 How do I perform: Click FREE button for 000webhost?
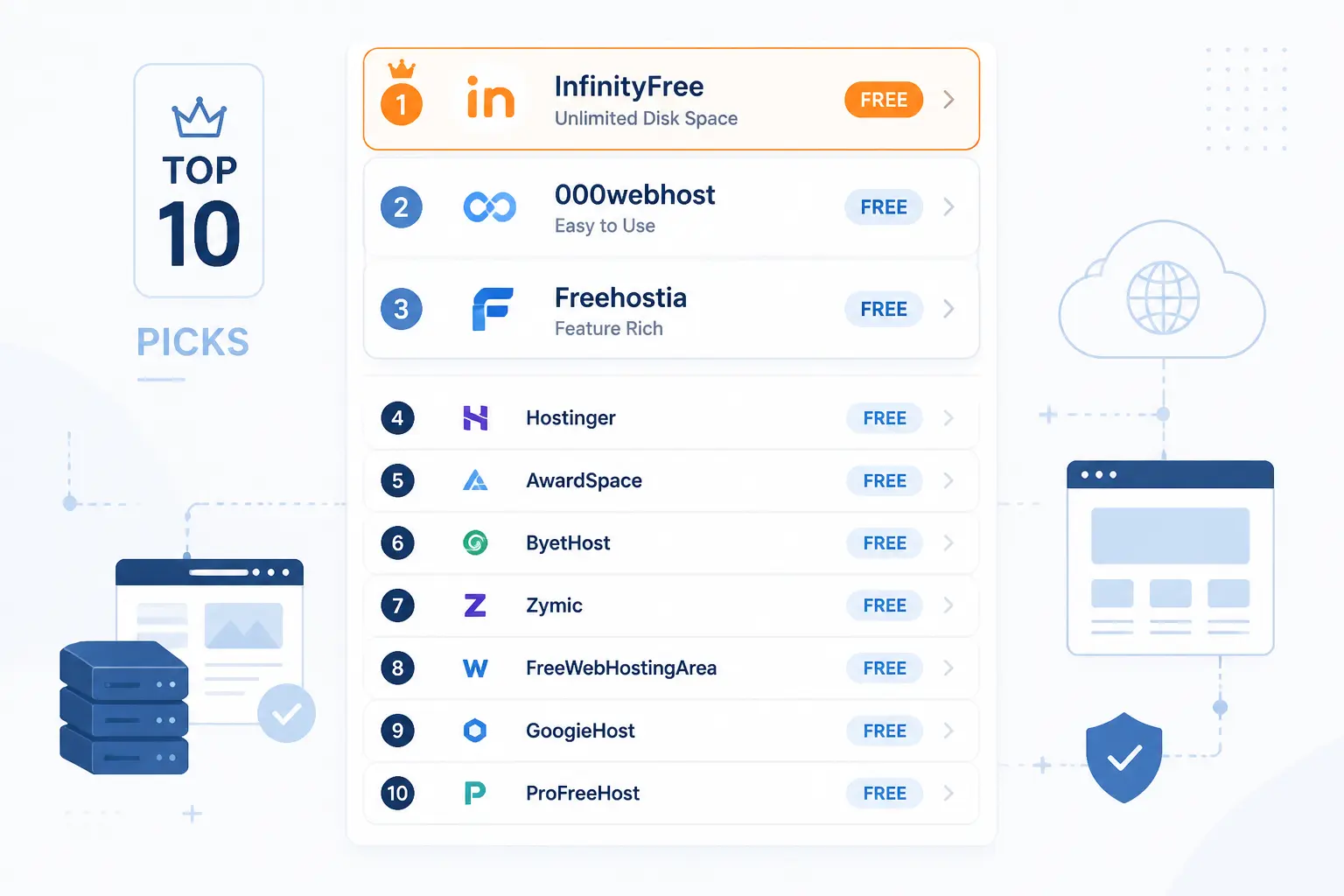(884, 207)
